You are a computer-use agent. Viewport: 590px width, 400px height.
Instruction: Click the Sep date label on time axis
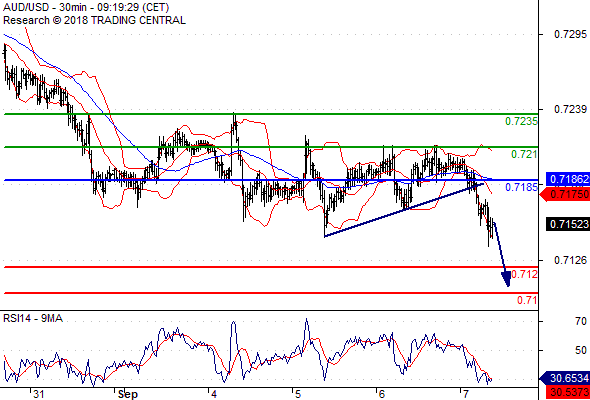(x=128, y=394)
